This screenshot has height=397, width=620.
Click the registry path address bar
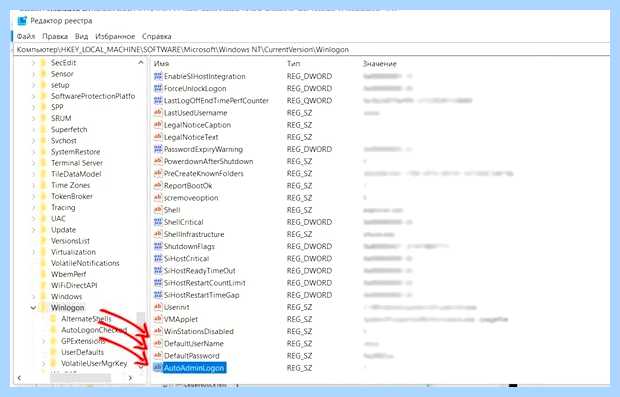click(312, 49)
